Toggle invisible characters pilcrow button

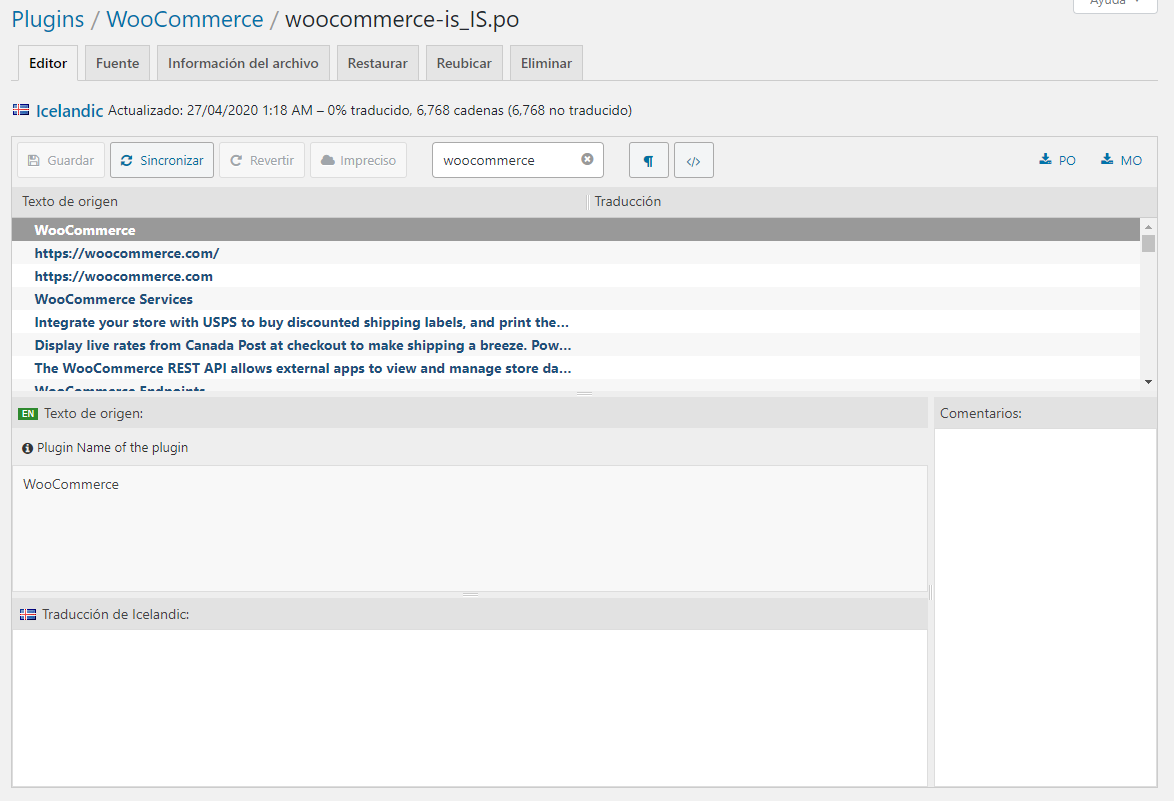(649, 160)
